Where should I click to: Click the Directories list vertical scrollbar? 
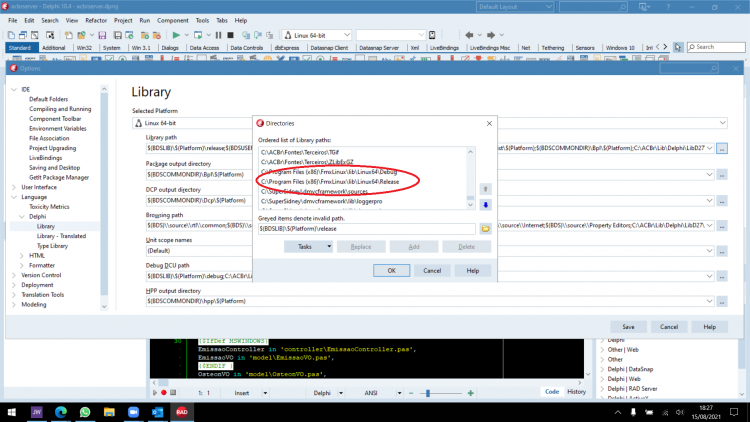click(471, 178)
